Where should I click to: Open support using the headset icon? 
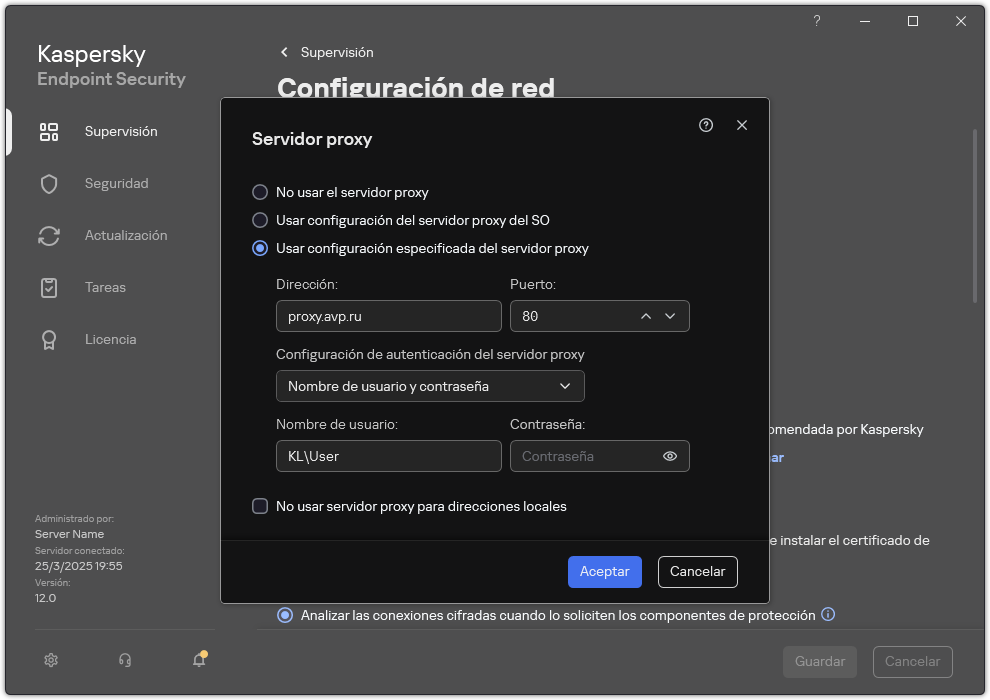[x=124, y=660]
